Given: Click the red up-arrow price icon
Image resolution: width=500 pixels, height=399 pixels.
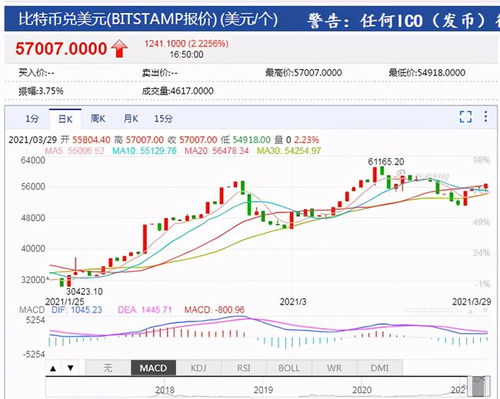Looking at the screenshot, I should tap(119, 49).
